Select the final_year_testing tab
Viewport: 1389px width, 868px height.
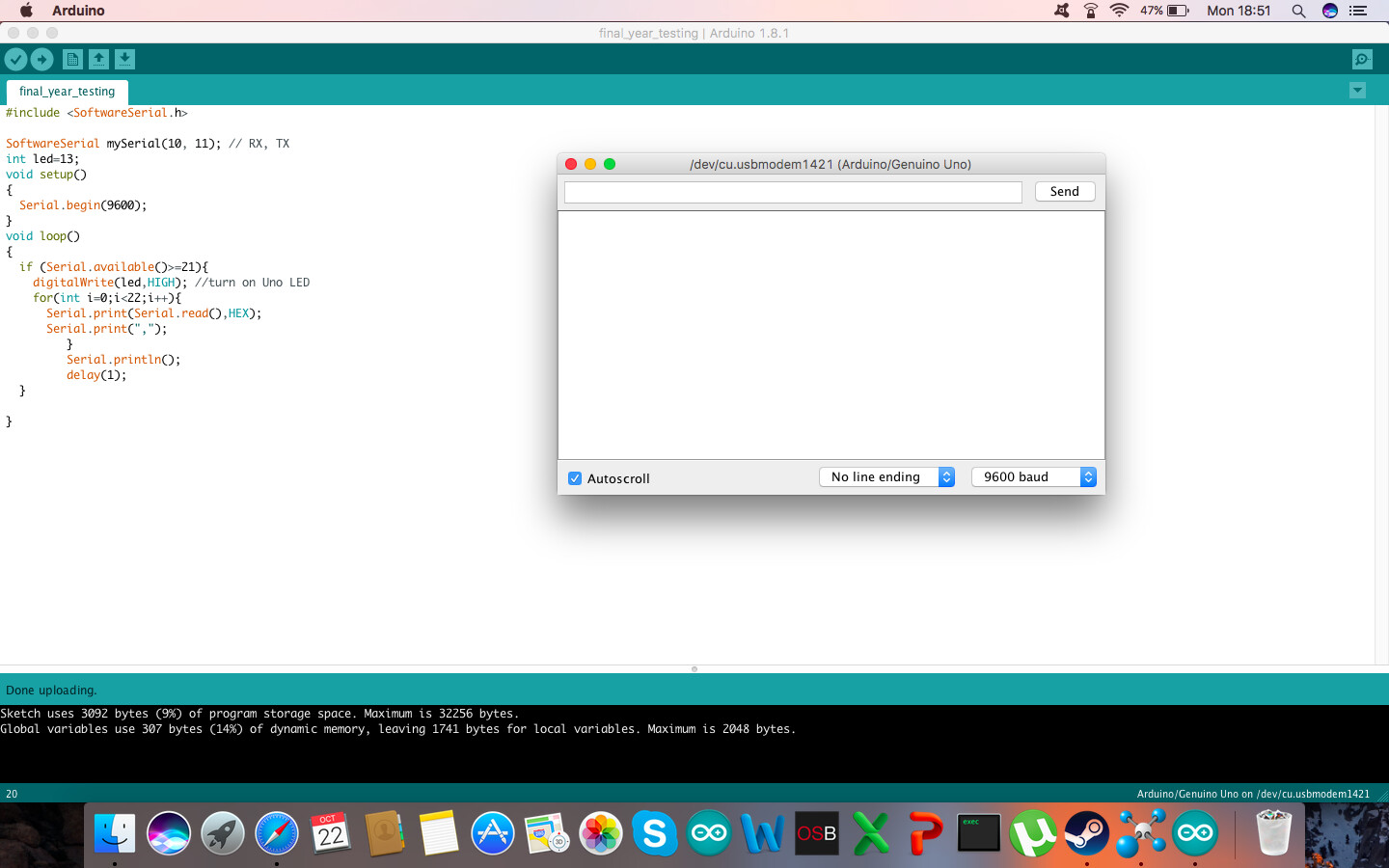point(67,93)
